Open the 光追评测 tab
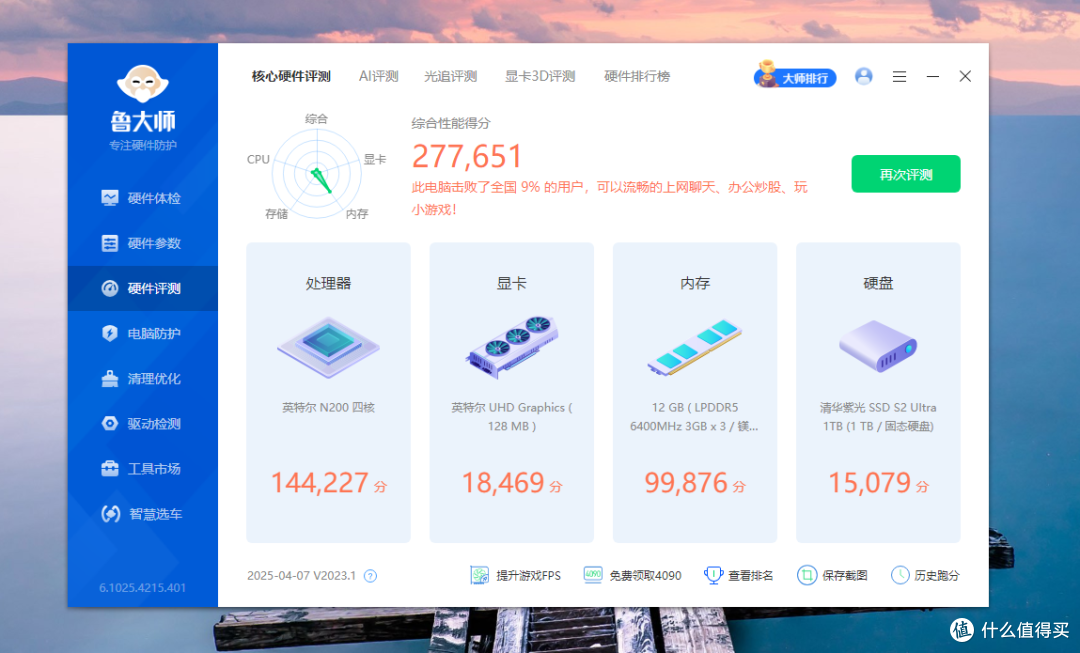 click(450, 76)
